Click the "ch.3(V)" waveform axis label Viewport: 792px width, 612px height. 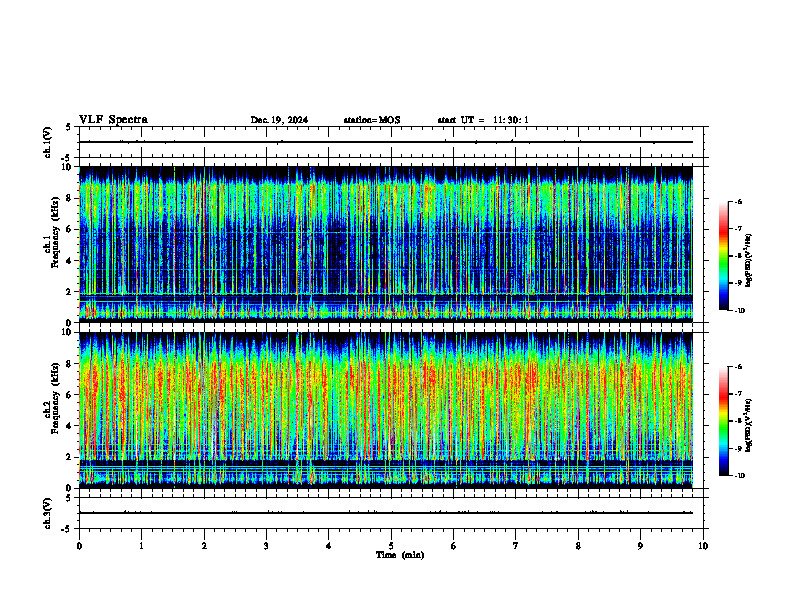[x=48, y=513]
